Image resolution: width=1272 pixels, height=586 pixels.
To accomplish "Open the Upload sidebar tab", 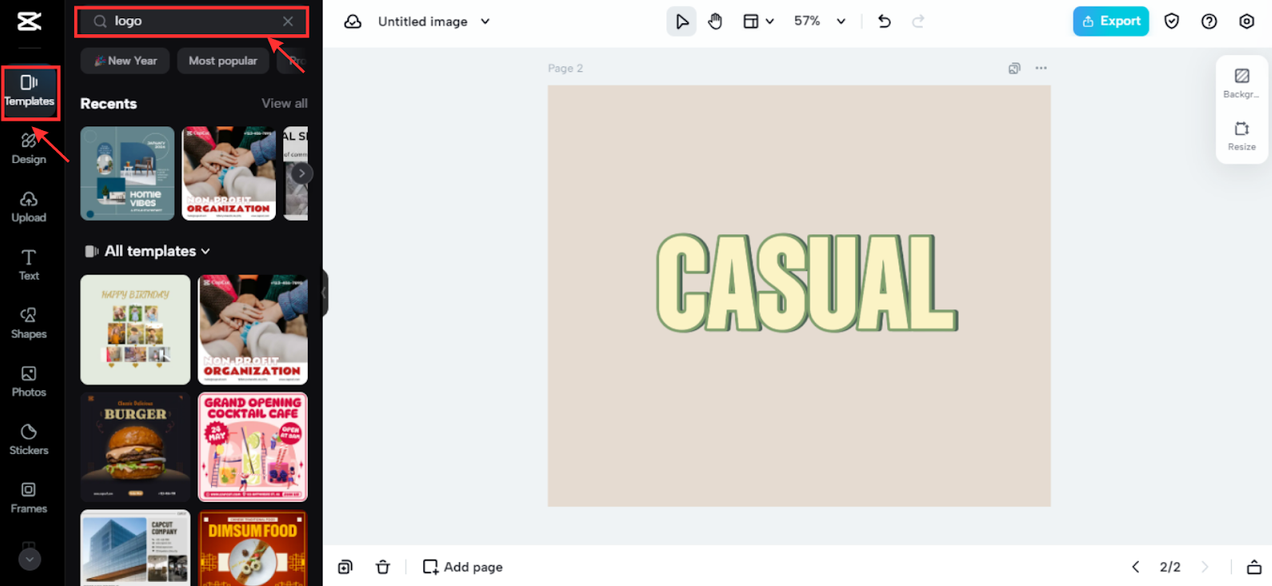I will click(x=29, y=207).
